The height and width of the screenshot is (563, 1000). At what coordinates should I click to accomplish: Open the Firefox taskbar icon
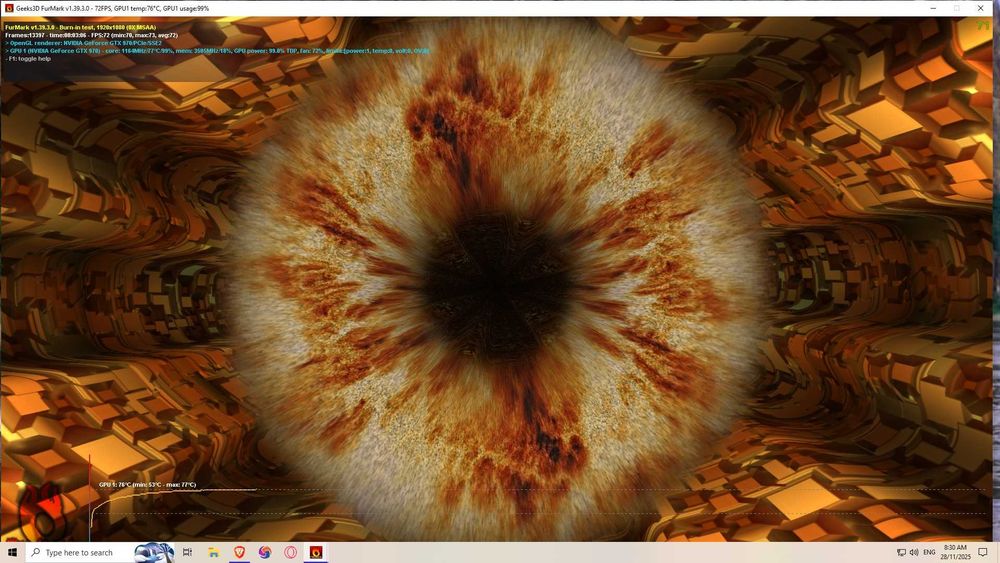point(265,552)
